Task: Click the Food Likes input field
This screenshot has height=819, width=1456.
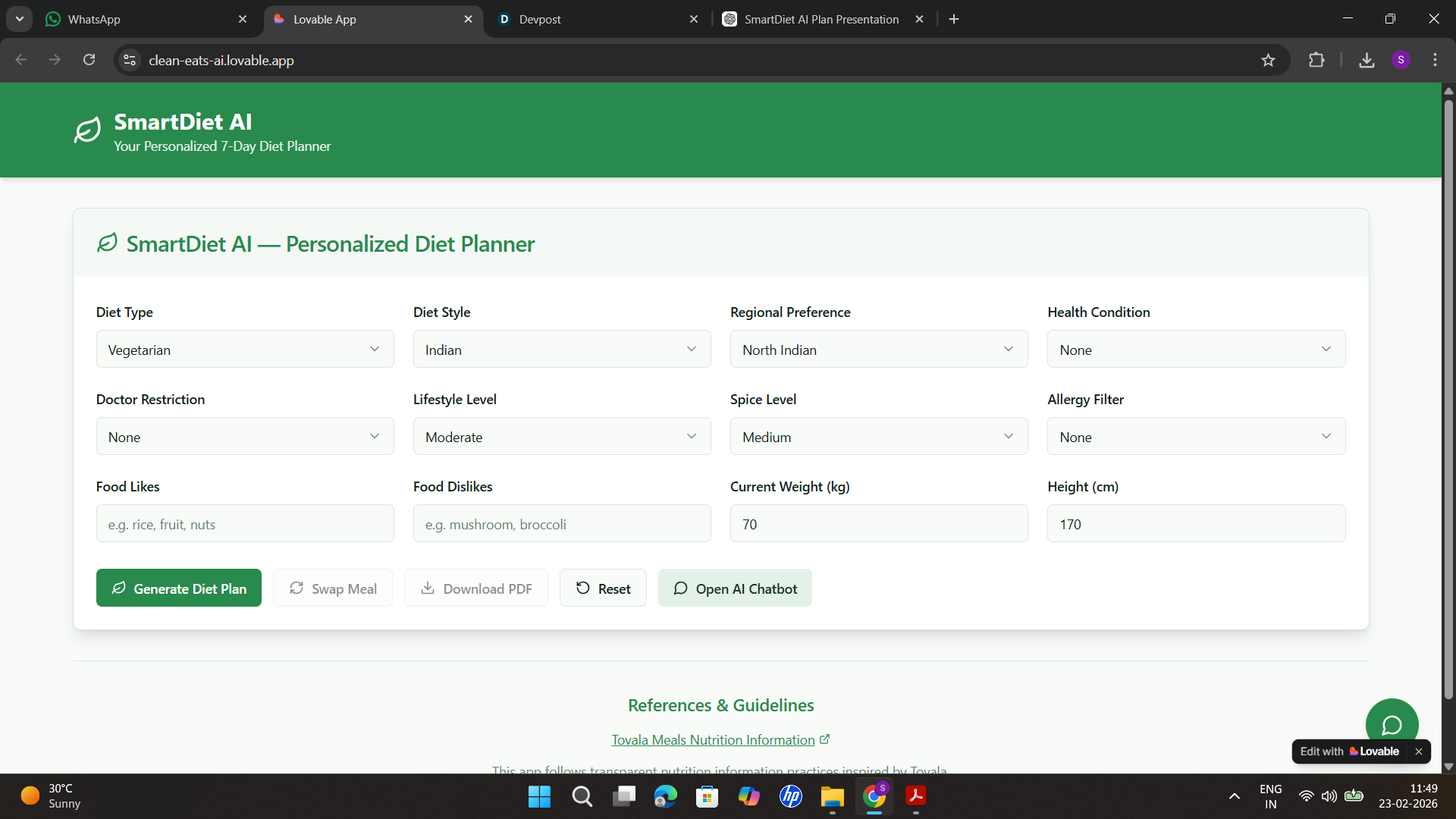Action: [245, 524]
